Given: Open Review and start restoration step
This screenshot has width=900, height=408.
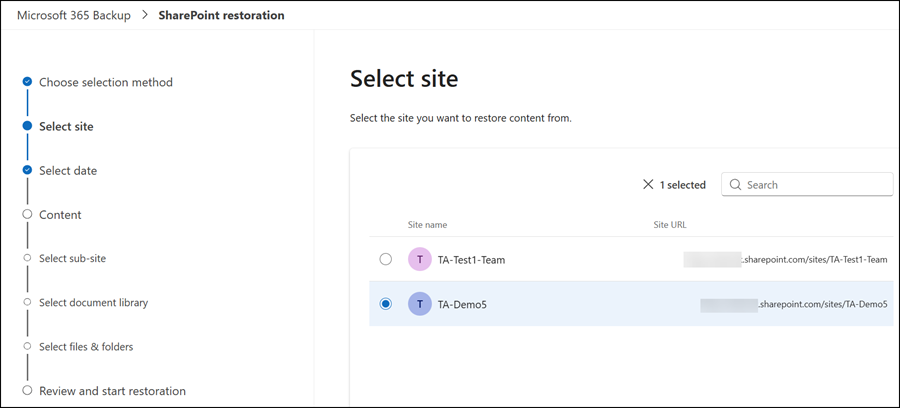Looking at the screenshot, I should 112,391.
